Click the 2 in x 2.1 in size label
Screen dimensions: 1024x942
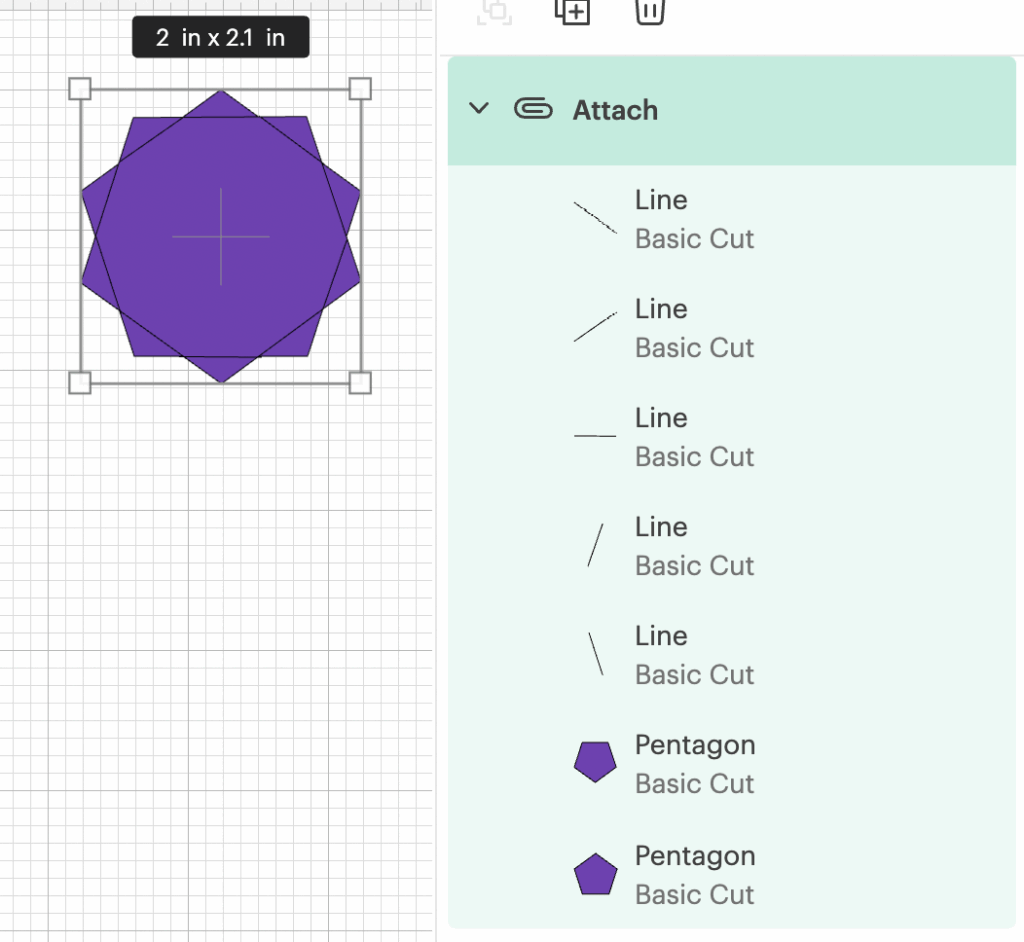pyautogui.click(x=221, y=39)
